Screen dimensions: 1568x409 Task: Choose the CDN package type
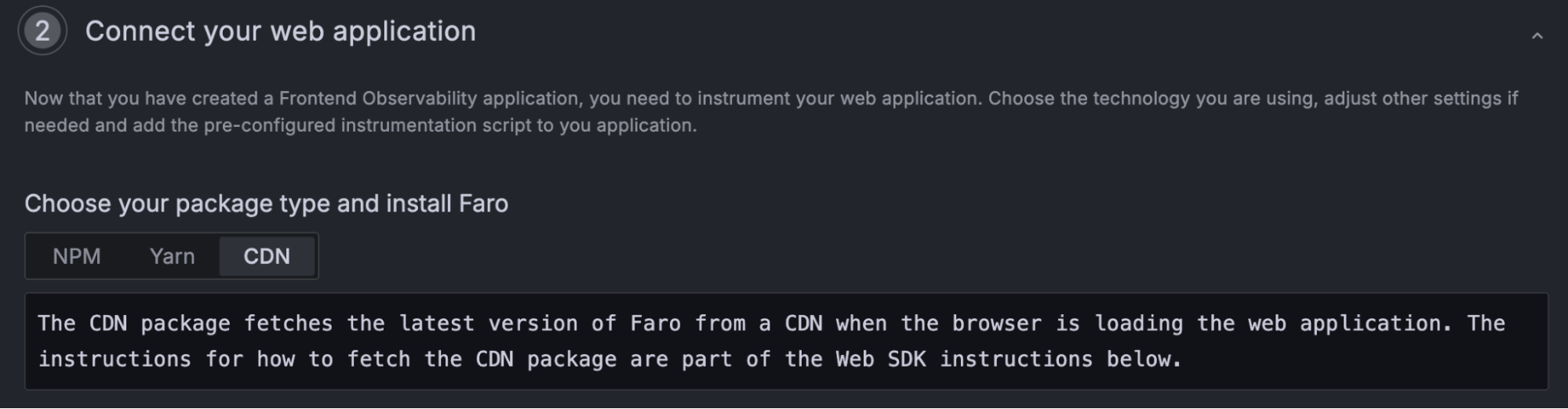[x=267, y=256]
